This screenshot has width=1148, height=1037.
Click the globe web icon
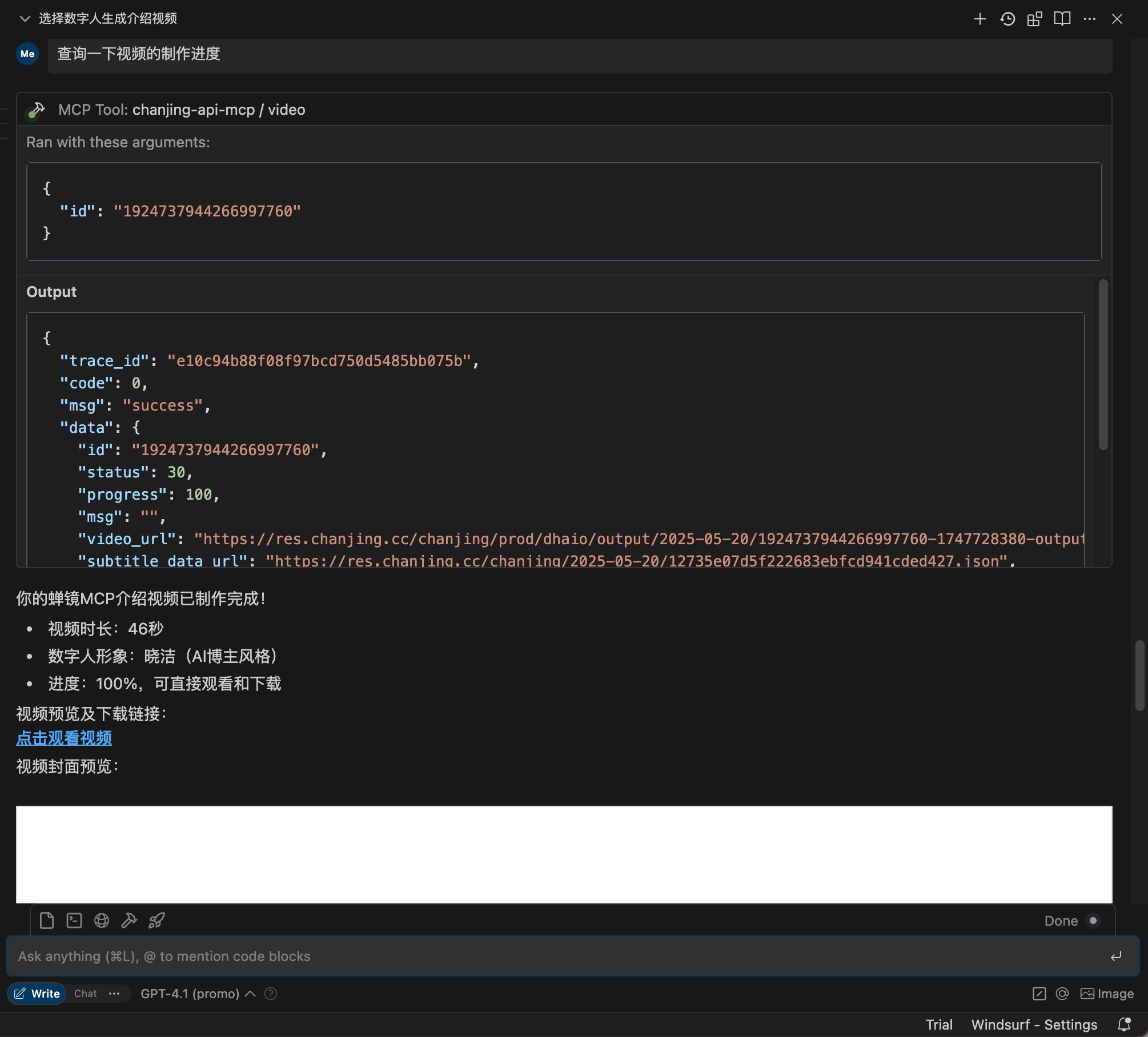[x=102, y=921]
